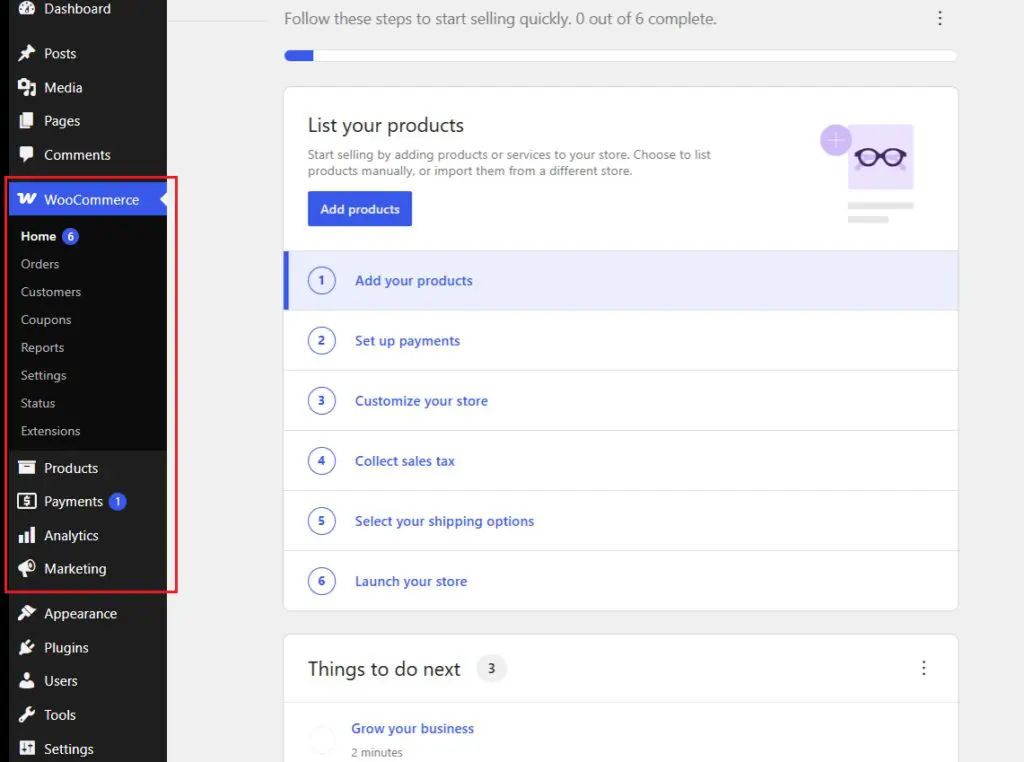
Task: Expand the Collect sales tax step
Action: 620,460
